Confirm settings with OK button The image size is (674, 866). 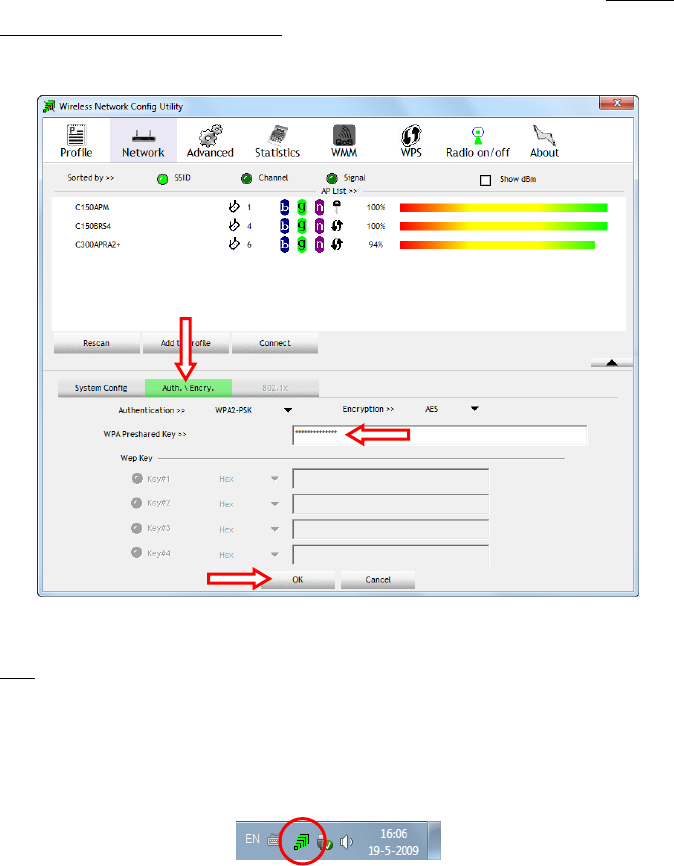coord(298,579)
